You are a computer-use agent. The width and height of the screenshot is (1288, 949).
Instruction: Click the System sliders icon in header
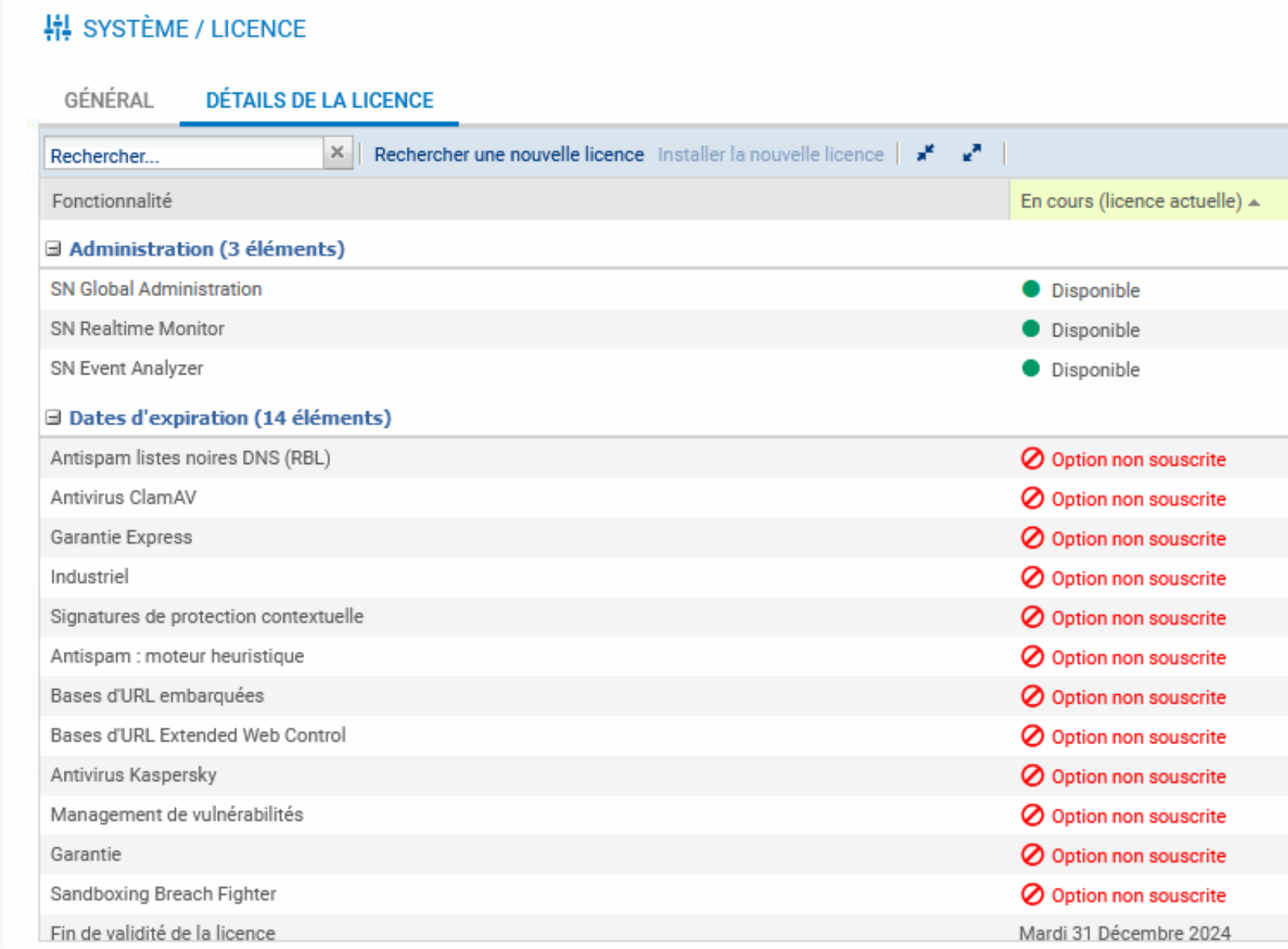click(57, 28)
